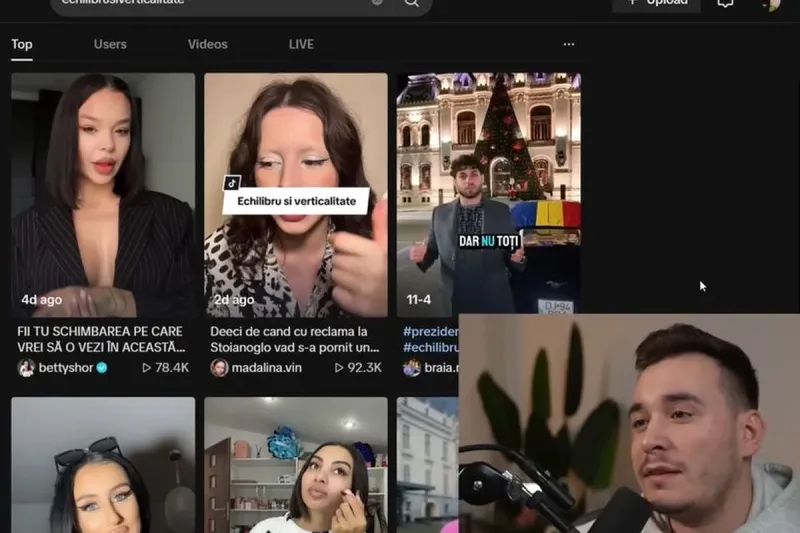Click the search magnifier icon
Screen dimensions: 800x533
coord(411,3)
